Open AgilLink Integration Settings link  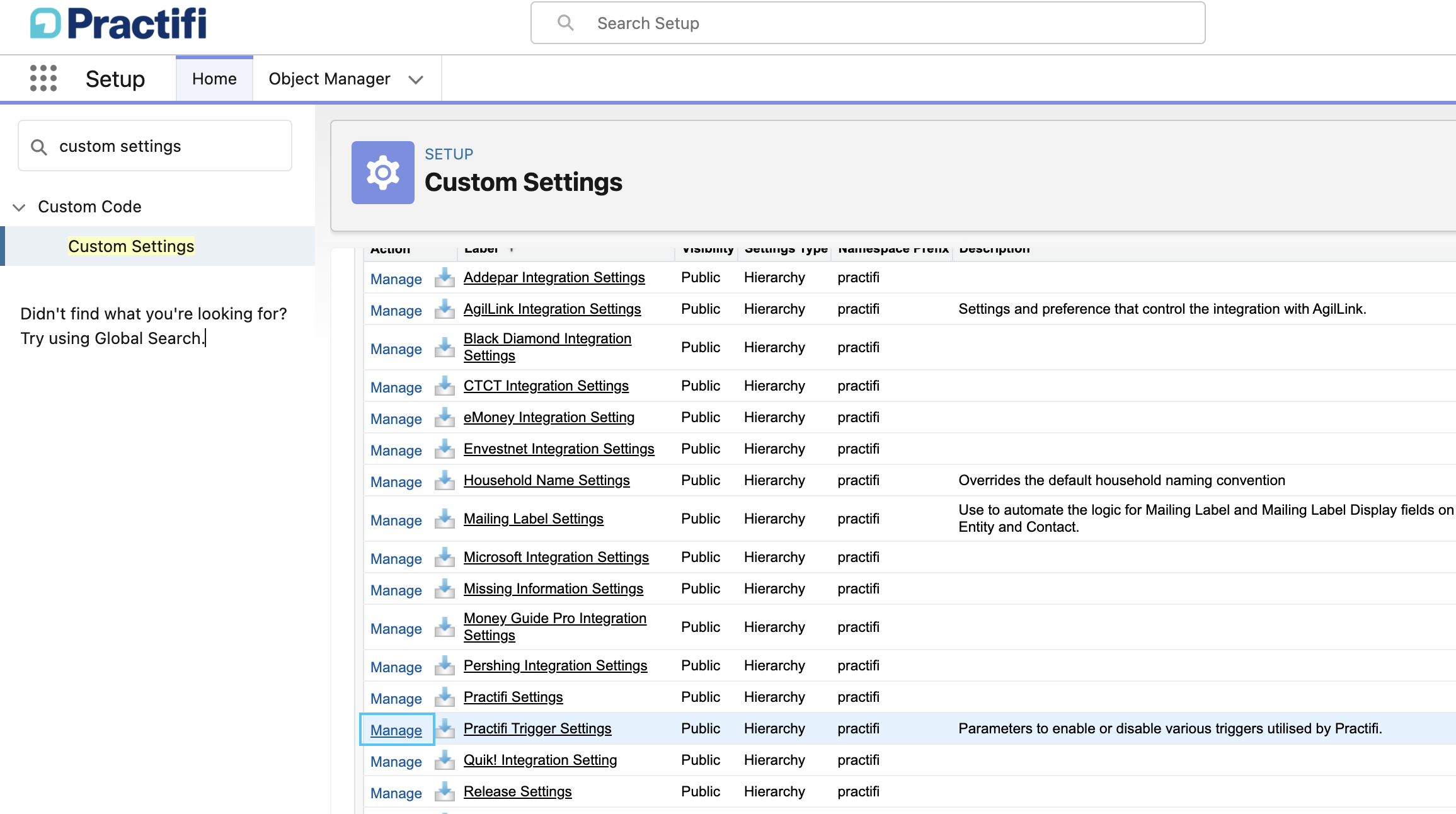click(553, 309)
